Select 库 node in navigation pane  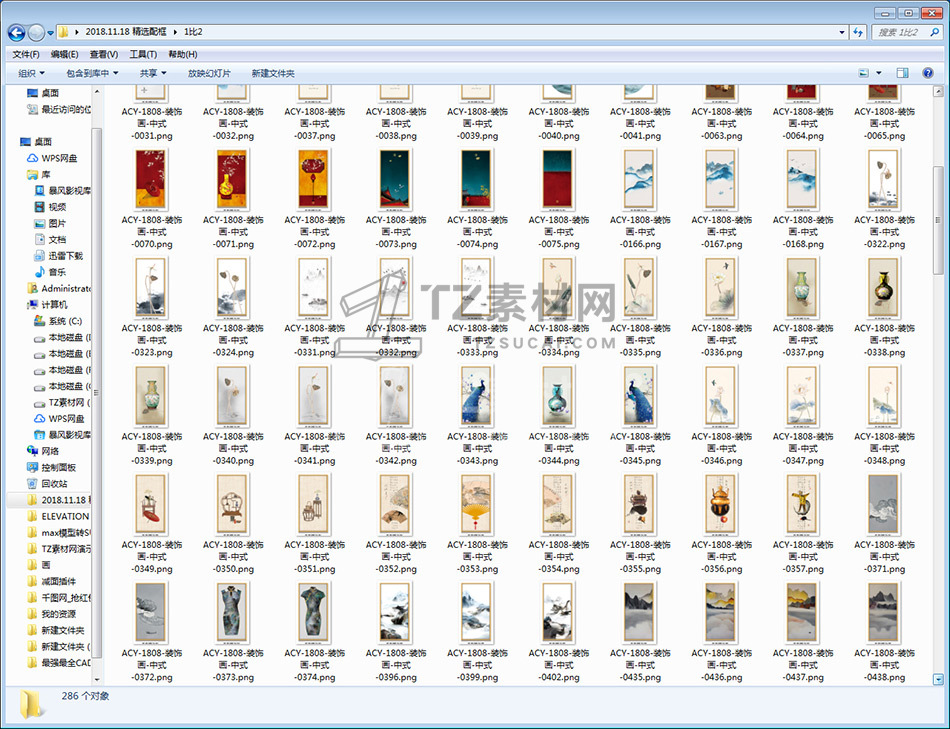(39, 175)
